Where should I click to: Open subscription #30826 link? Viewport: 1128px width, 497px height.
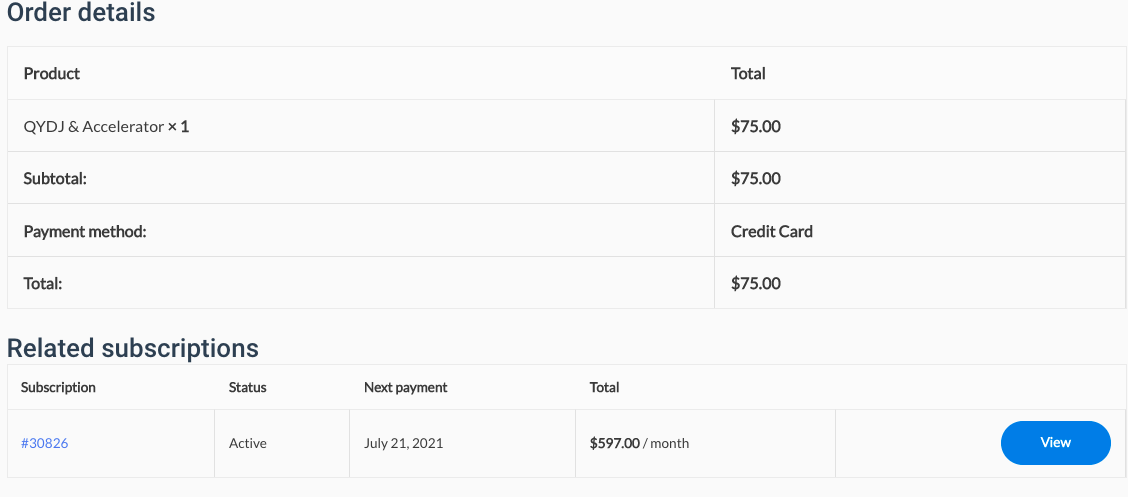[44, 443]
